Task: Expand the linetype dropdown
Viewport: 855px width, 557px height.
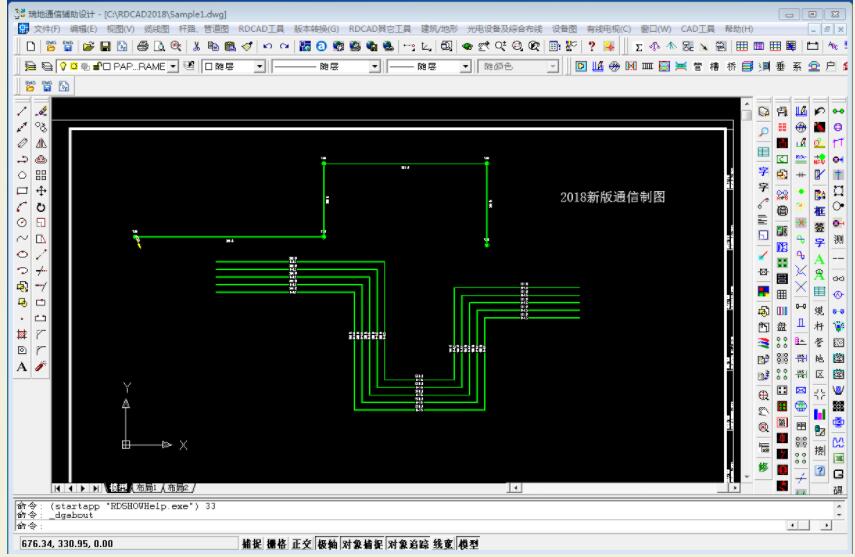Action: (375, 66)
